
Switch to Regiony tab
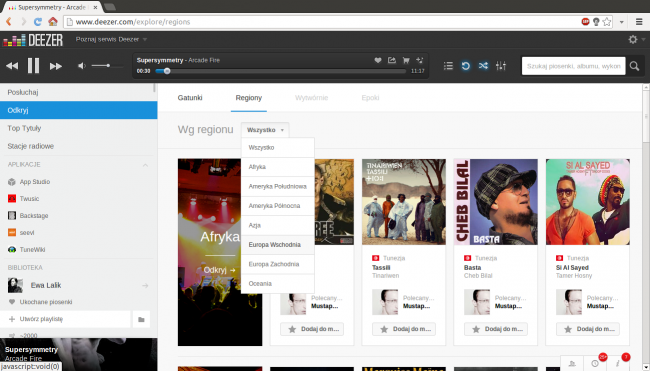point(249,98)
